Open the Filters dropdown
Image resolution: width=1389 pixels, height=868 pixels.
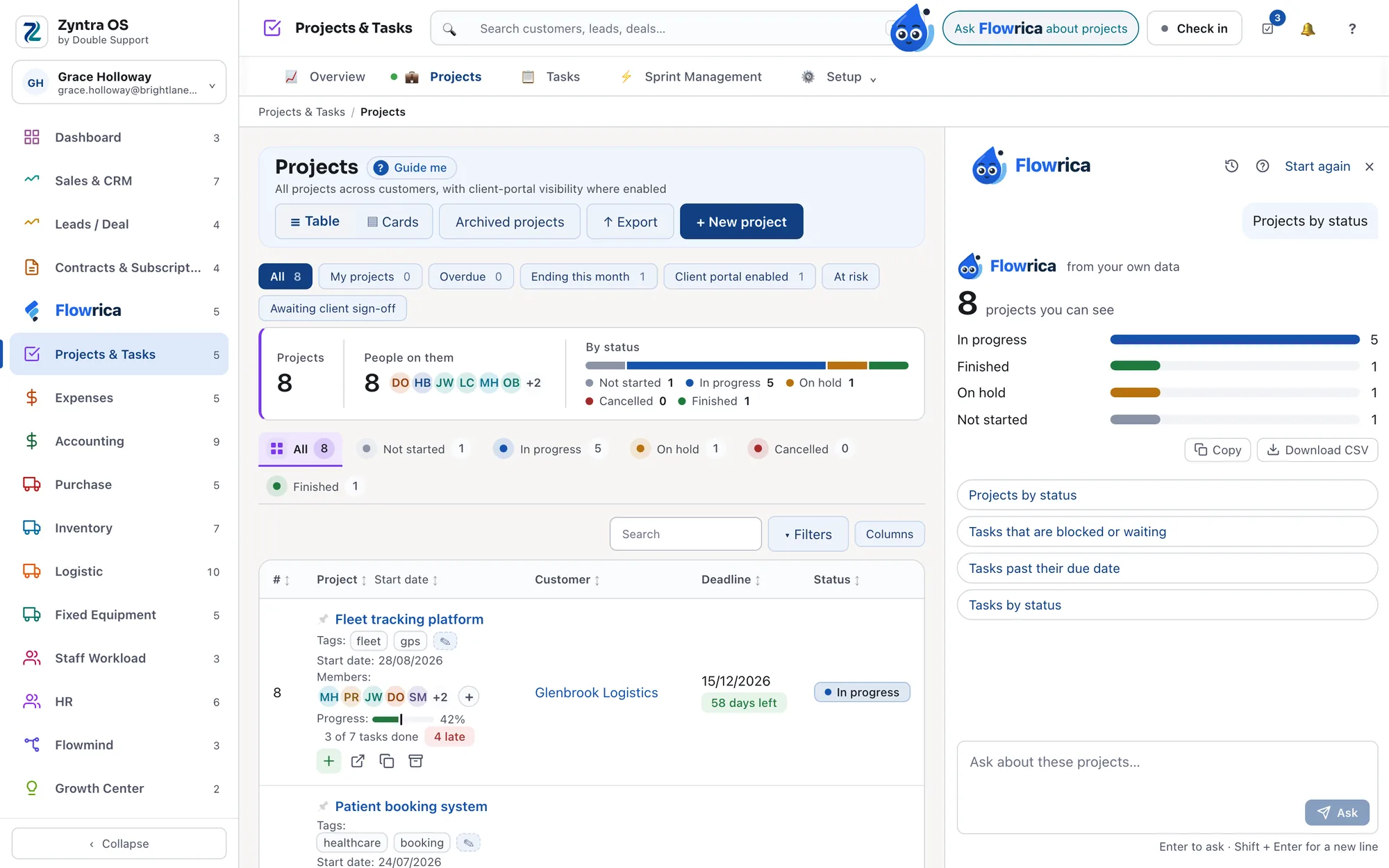pyautogui.click(x=808, y=534)
